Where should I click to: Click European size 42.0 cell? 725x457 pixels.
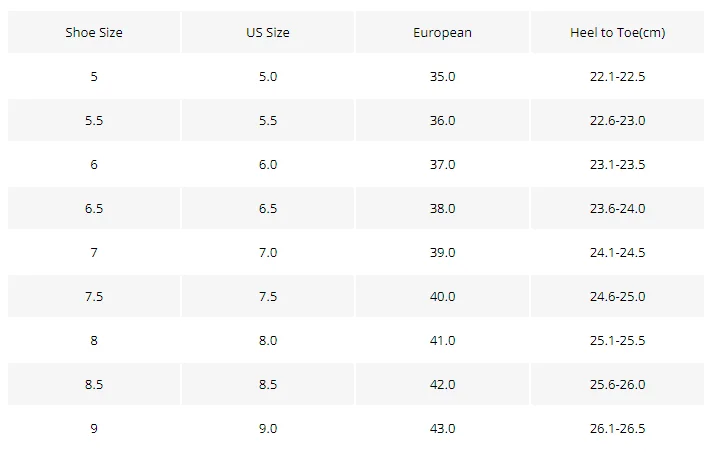click(x=442, y=385)
